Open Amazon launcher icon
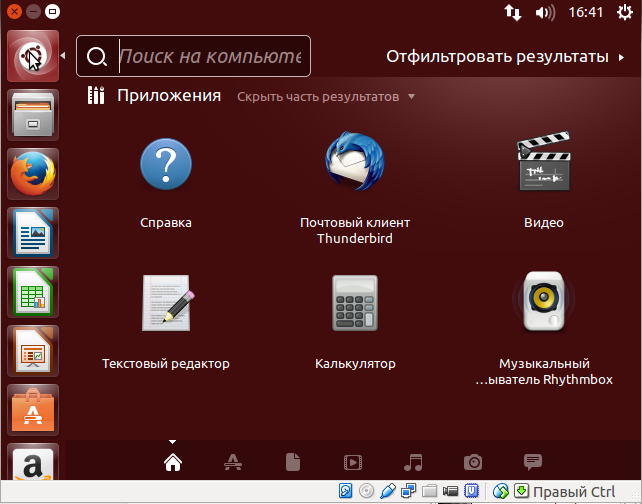Screen dimensions: 642x504 click(33, 461)
